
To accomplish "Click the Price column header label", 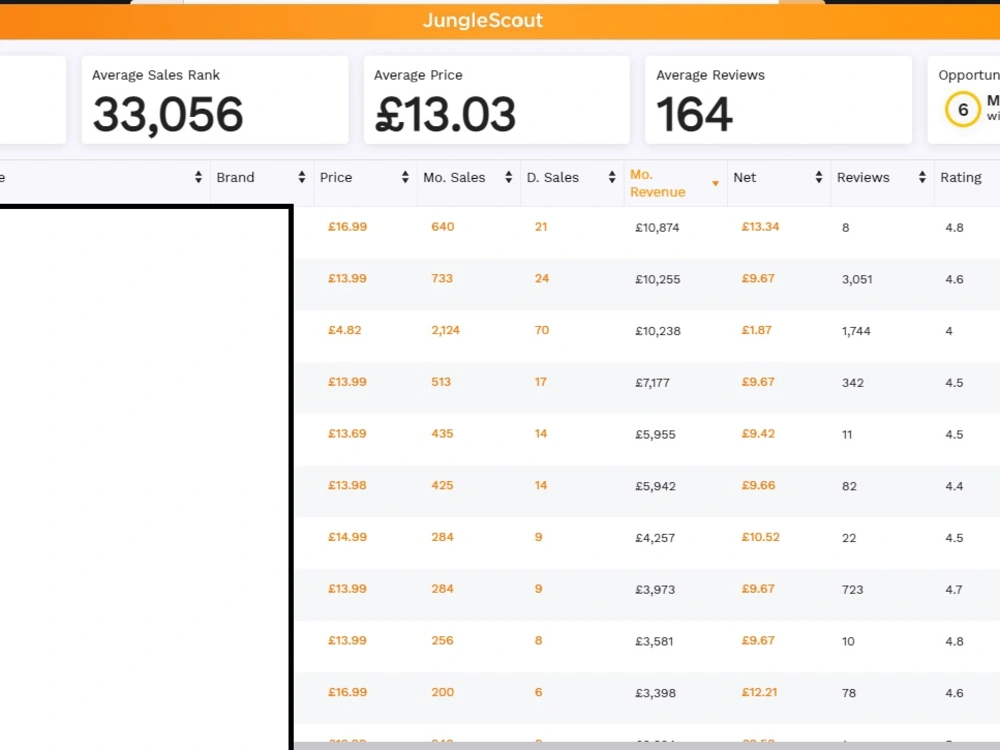I will pos(335,177).
